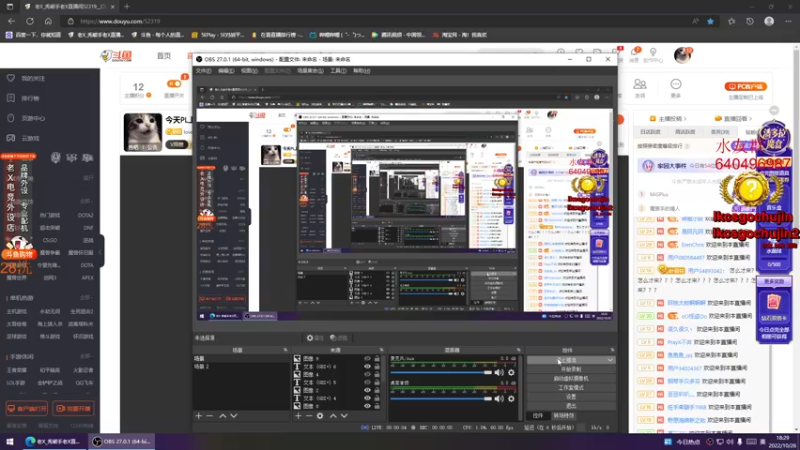
Task: Open the 我的关注 heart icon in Douyu sidebar
Action: [x=11, y=78]
